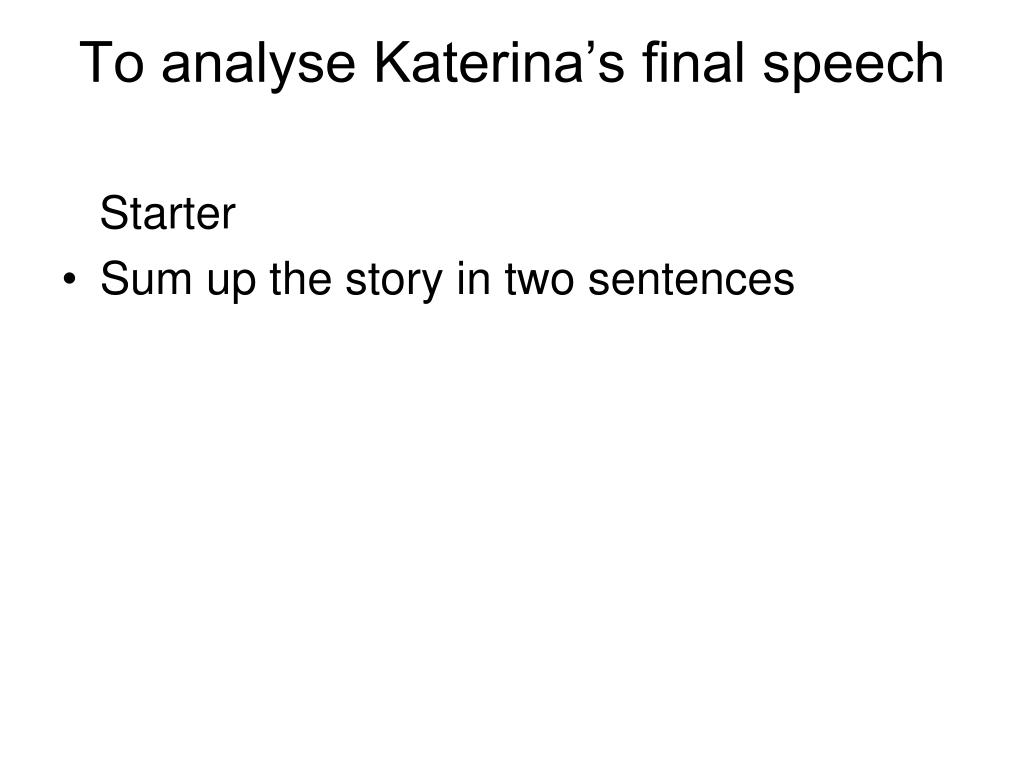This screenshot has width=1024, height=768.
Task: Click the word "up" in bullet
Action: [x=231, y=282]
